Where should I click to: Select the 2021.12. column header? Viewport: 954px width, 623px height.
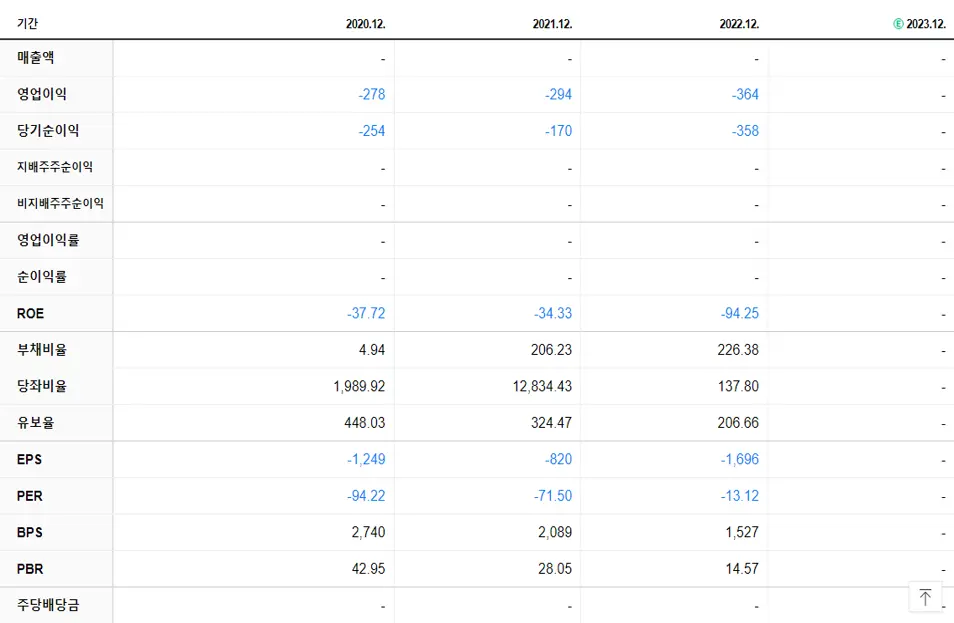tap(552, 24)
